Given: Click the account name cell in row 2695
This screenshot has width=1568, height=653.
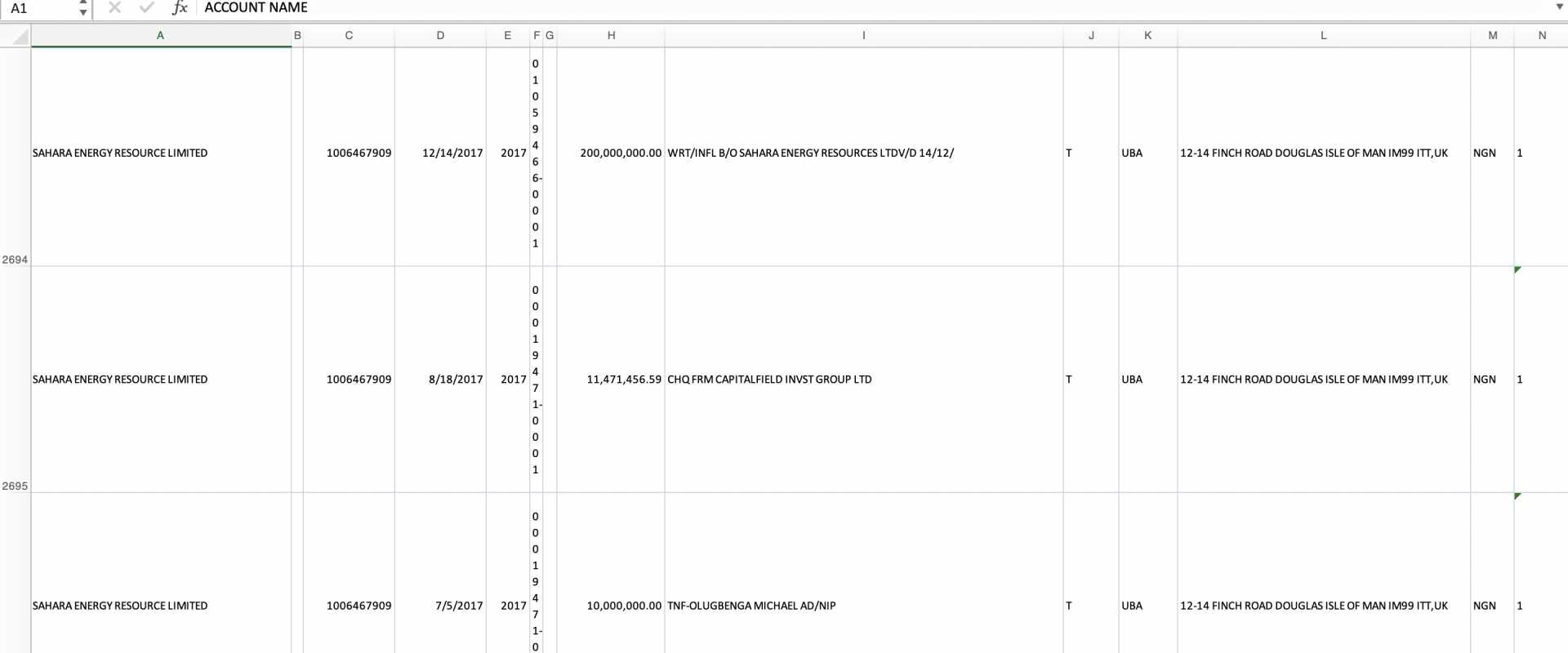Looking at the screenshot, I should pos(161,380).
